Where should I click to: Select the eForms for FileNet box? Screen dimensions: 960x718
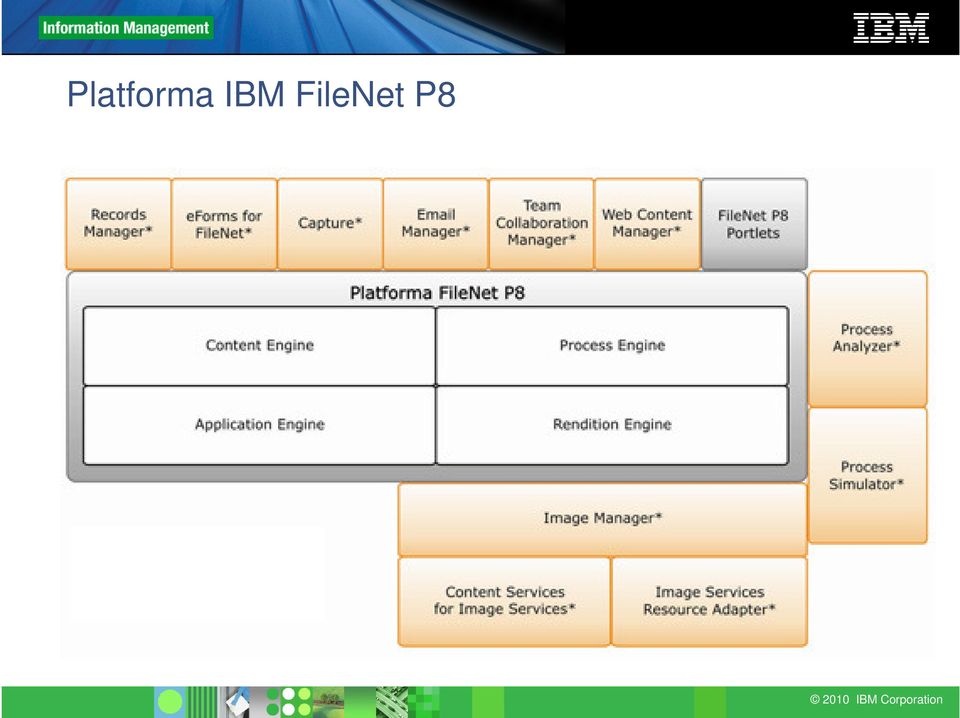(x=224, y=223)
